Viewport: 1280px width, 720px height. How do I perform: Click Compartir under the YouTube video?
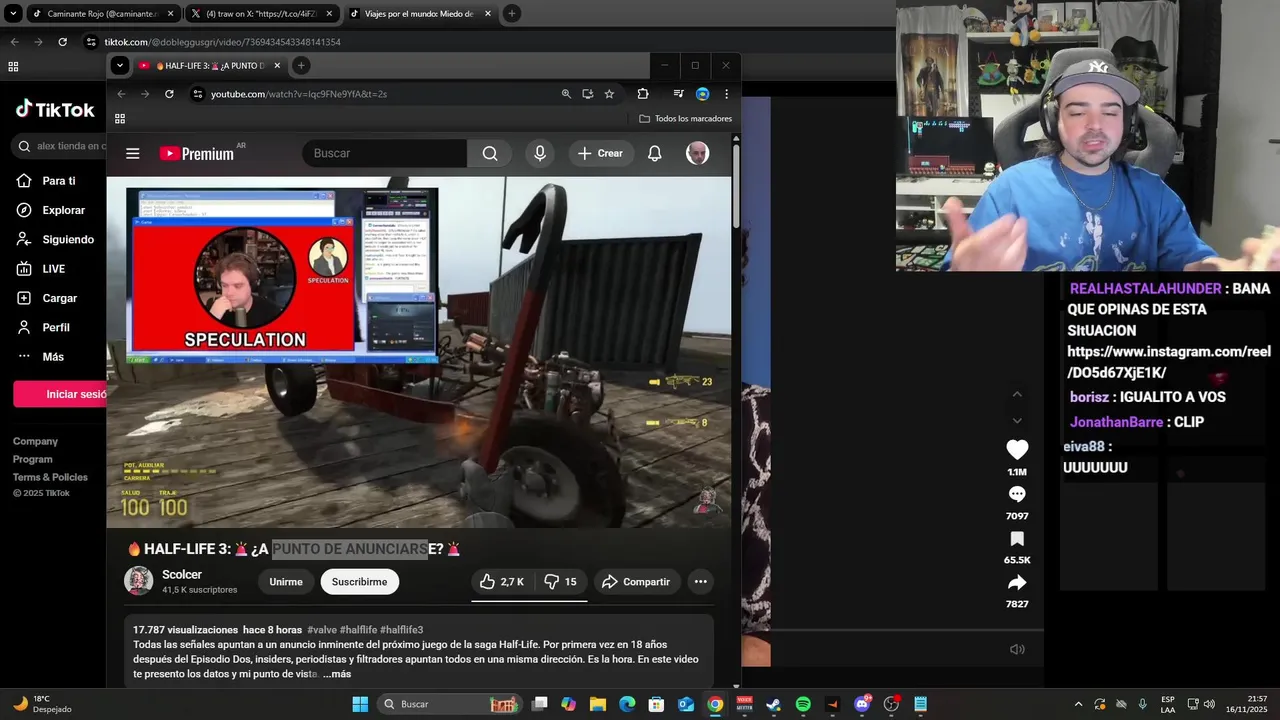tap(636, 582)
